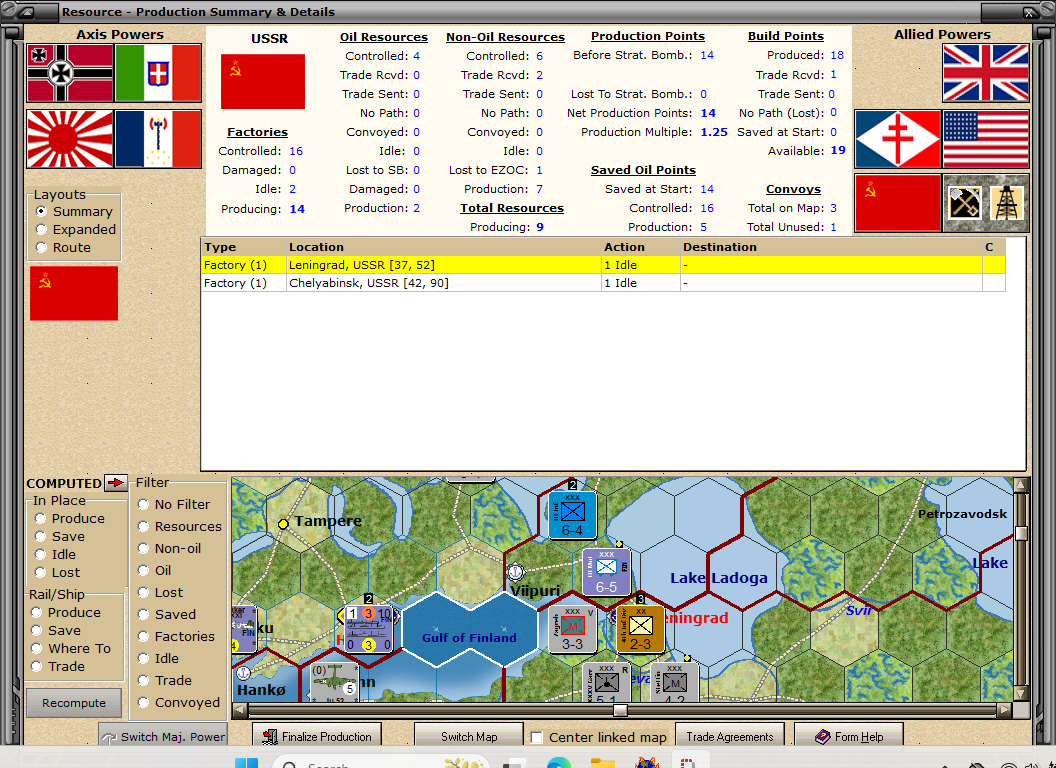Click the large USSR flag in summary

[263, 81]
